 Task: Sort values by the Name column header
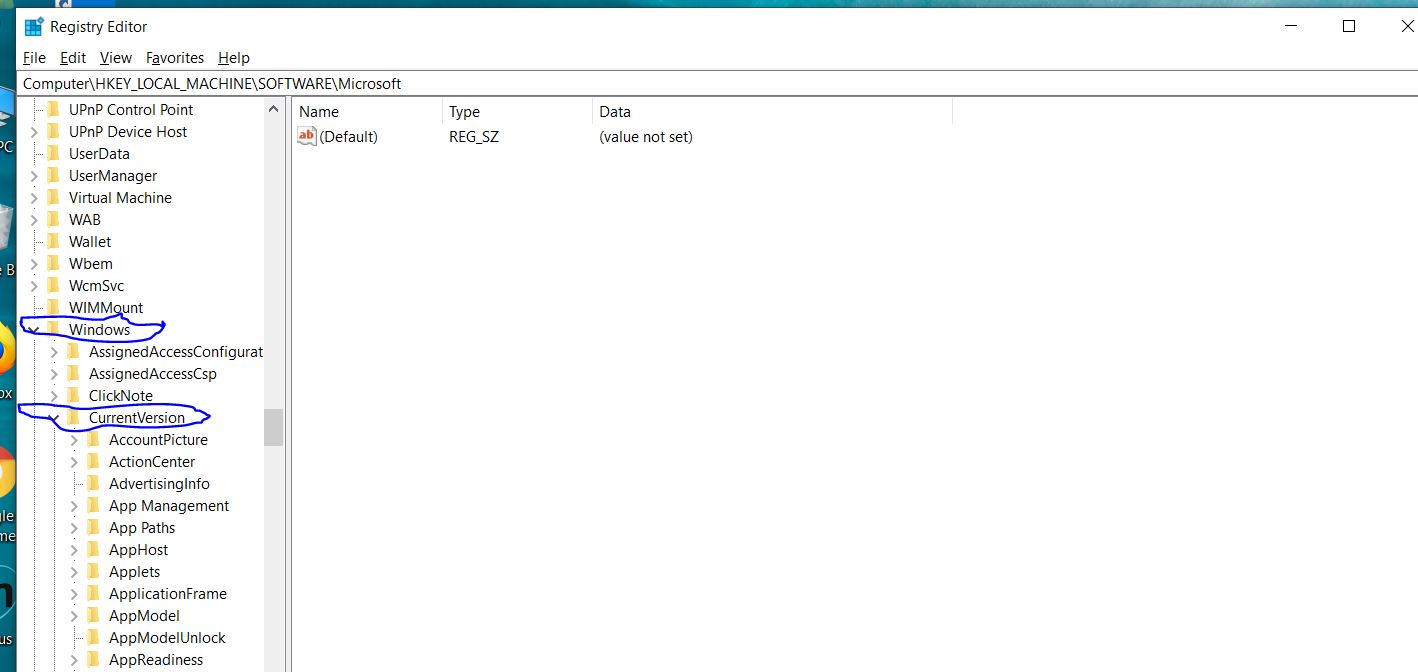coord(367,112)
